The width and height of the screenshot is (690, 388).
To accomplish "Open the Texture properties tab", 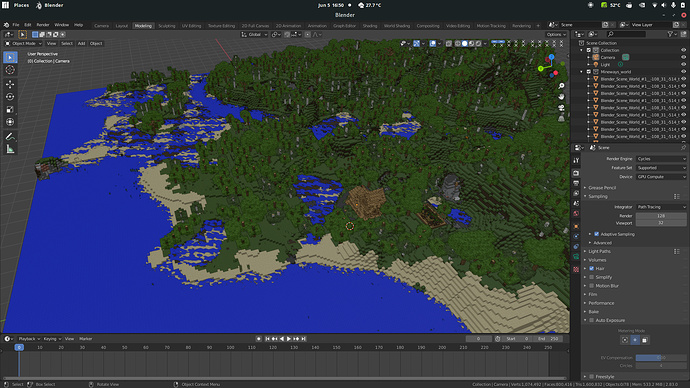I will [576, 269].
